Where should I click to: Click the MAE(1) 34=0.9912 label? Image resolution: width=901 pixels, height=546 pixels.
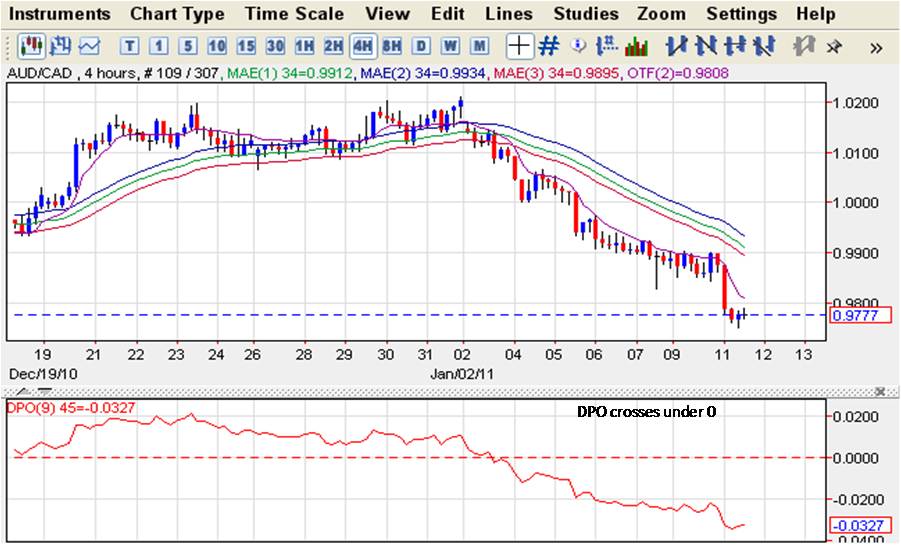pos(290,73)
